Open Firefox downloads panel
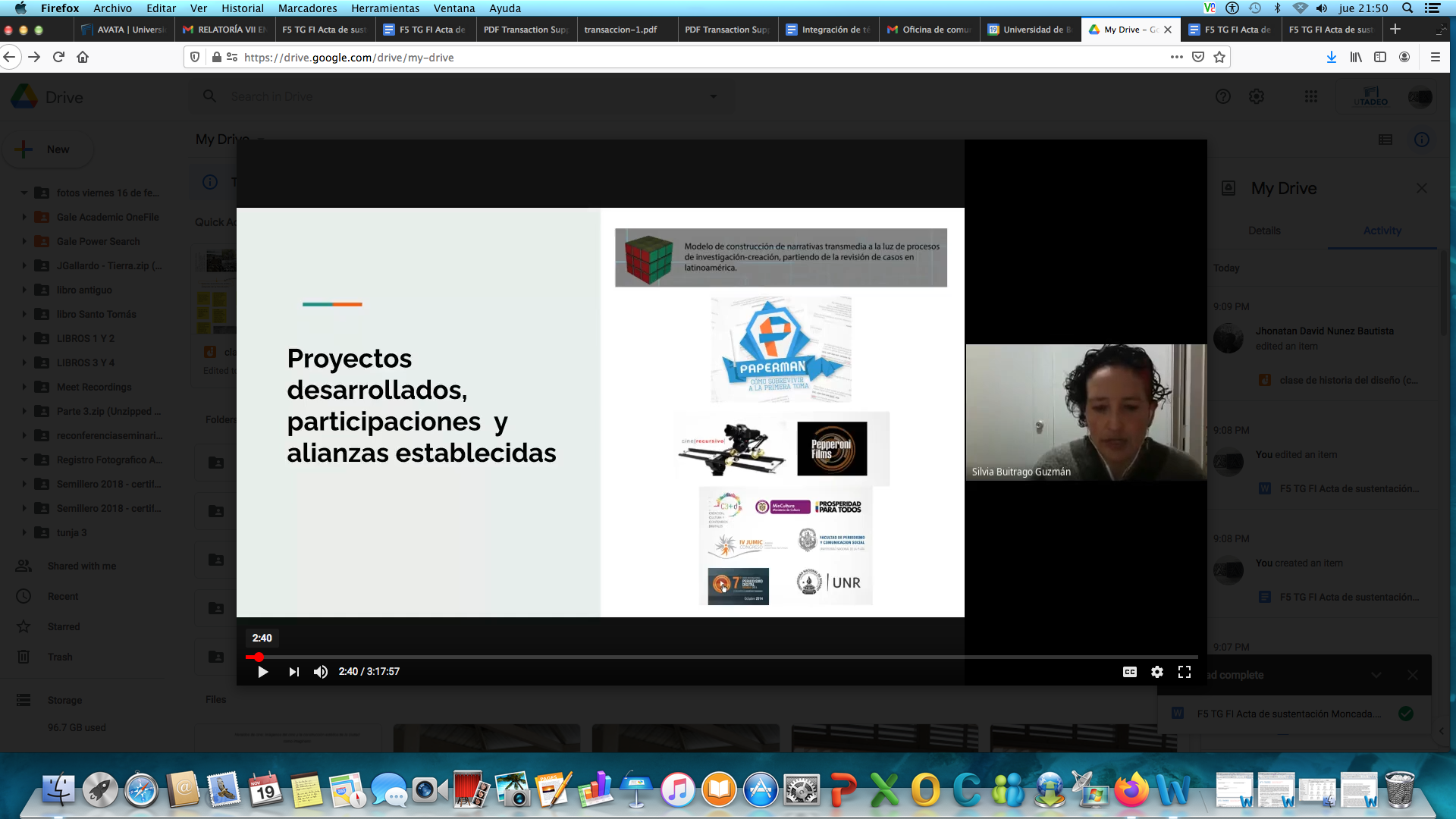The height and width of the screenshot is (819, 1456). click(x=1331, y=57)
